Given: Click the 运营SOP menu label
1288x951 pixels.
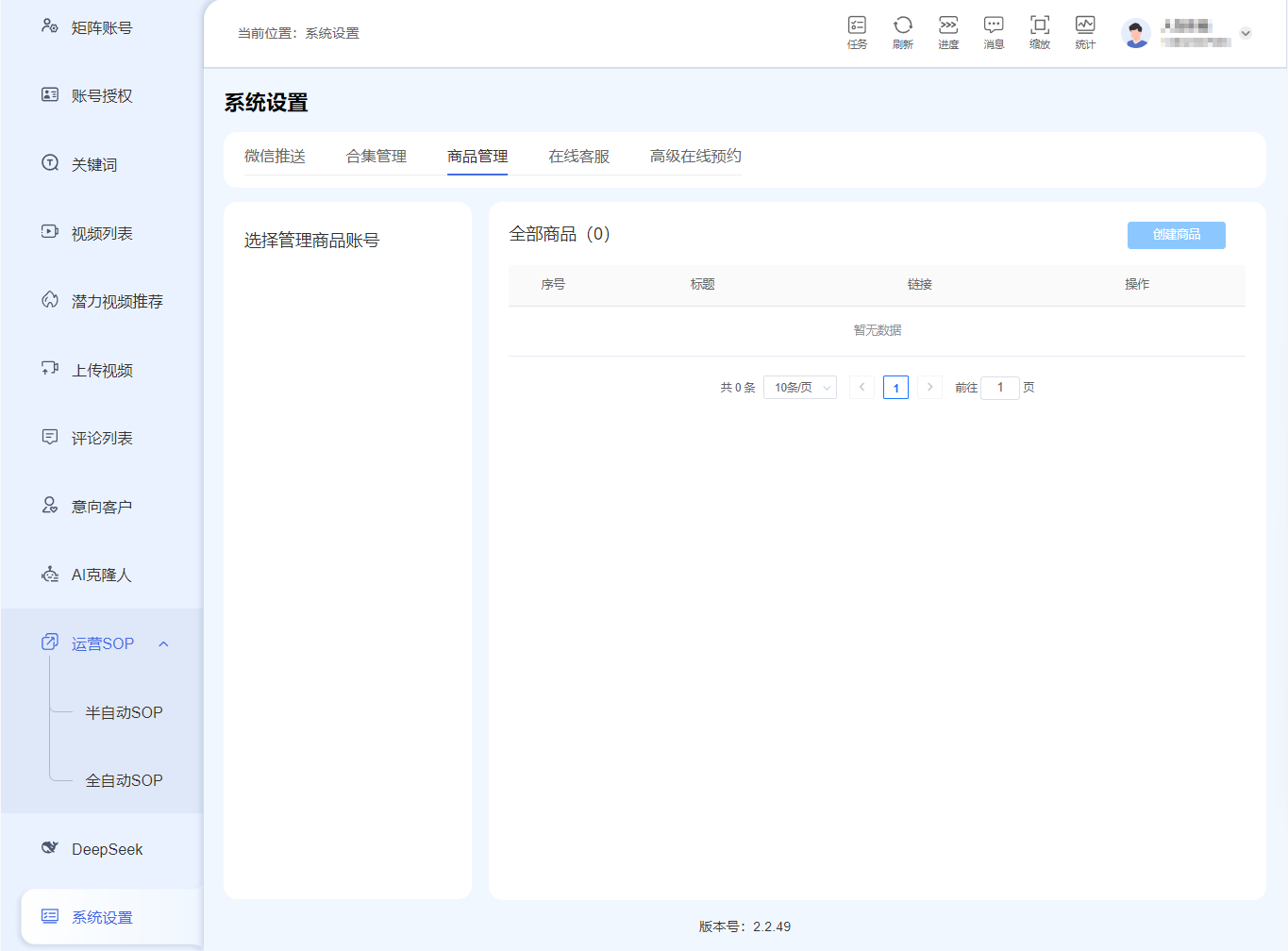Looking at the screenshot, I should [x=103, y=643].
